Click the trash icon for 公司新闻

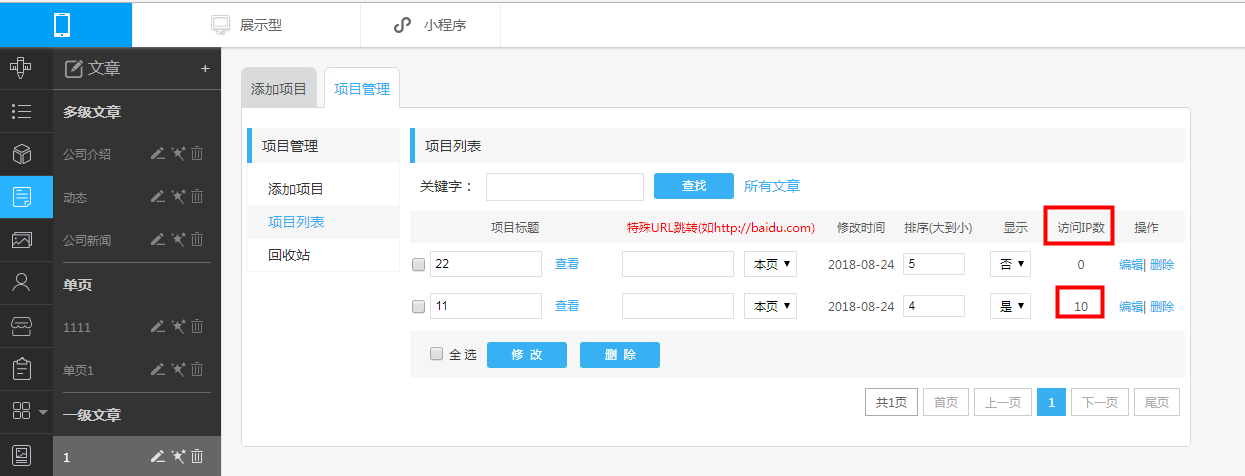tap(197, 240)
